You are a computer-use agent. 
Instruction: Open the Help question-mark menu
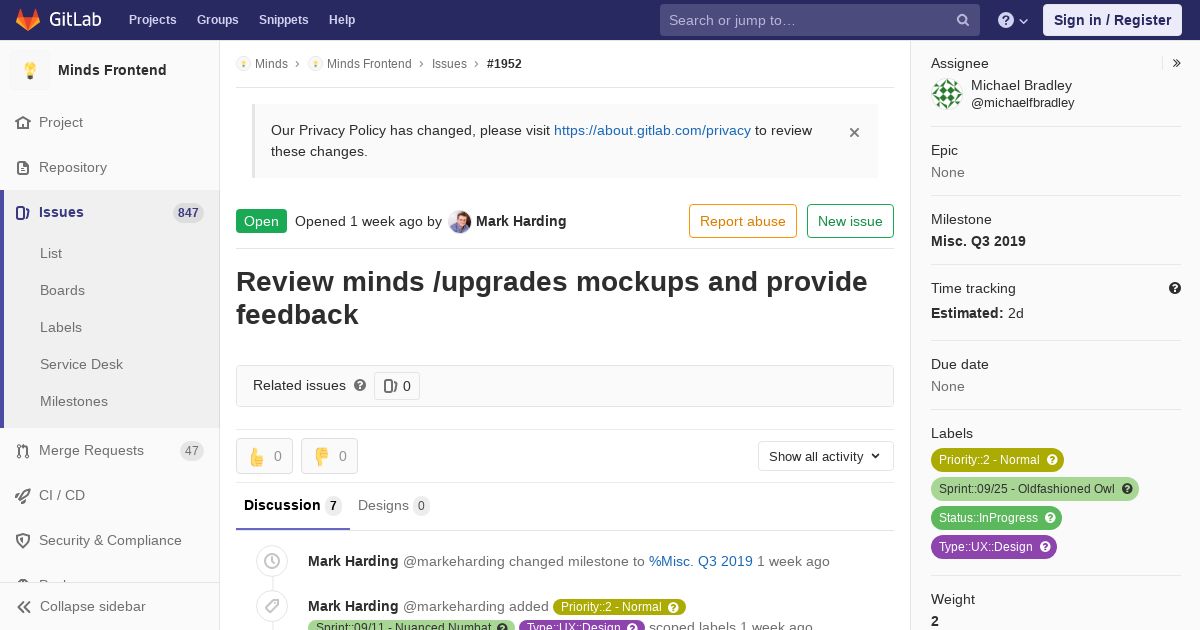[x=1013, y=20]
